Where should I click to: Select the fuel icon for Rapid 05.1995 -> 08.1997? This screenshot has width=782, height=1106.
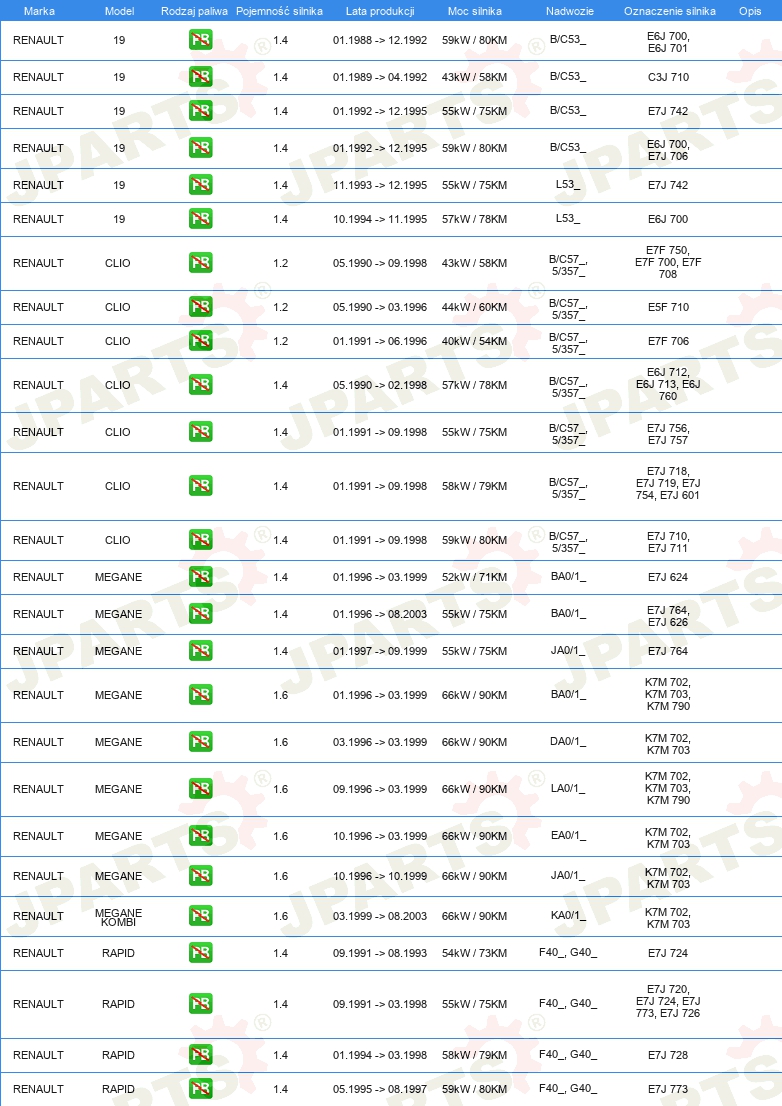click(201, 1089)
